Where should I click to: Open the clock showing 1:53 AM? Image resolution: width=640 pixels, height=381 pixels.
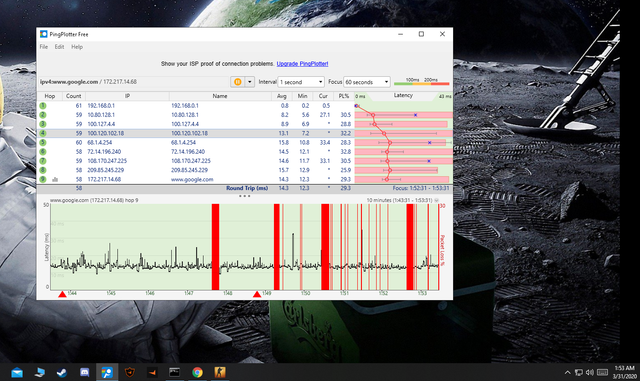pyautogui.click(x=624, y=372)
